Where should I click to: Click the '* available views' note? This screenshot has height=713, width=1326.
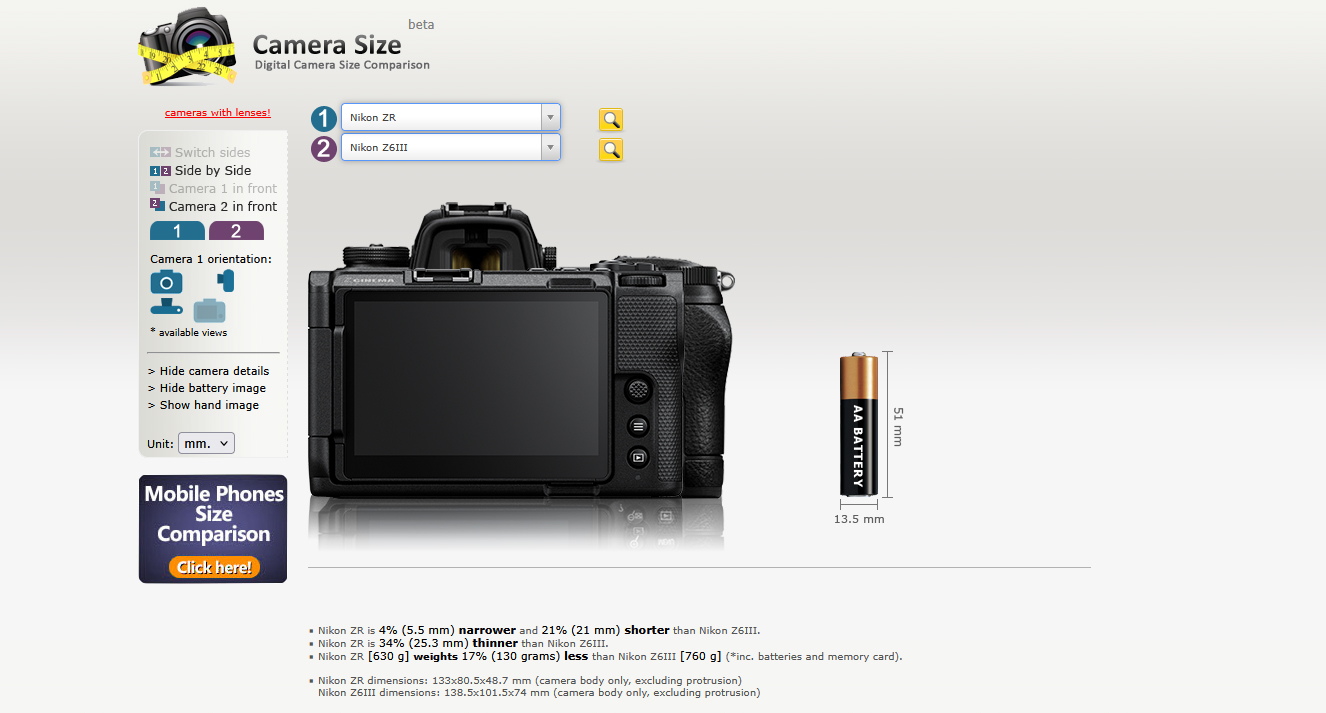pos(189,333)
